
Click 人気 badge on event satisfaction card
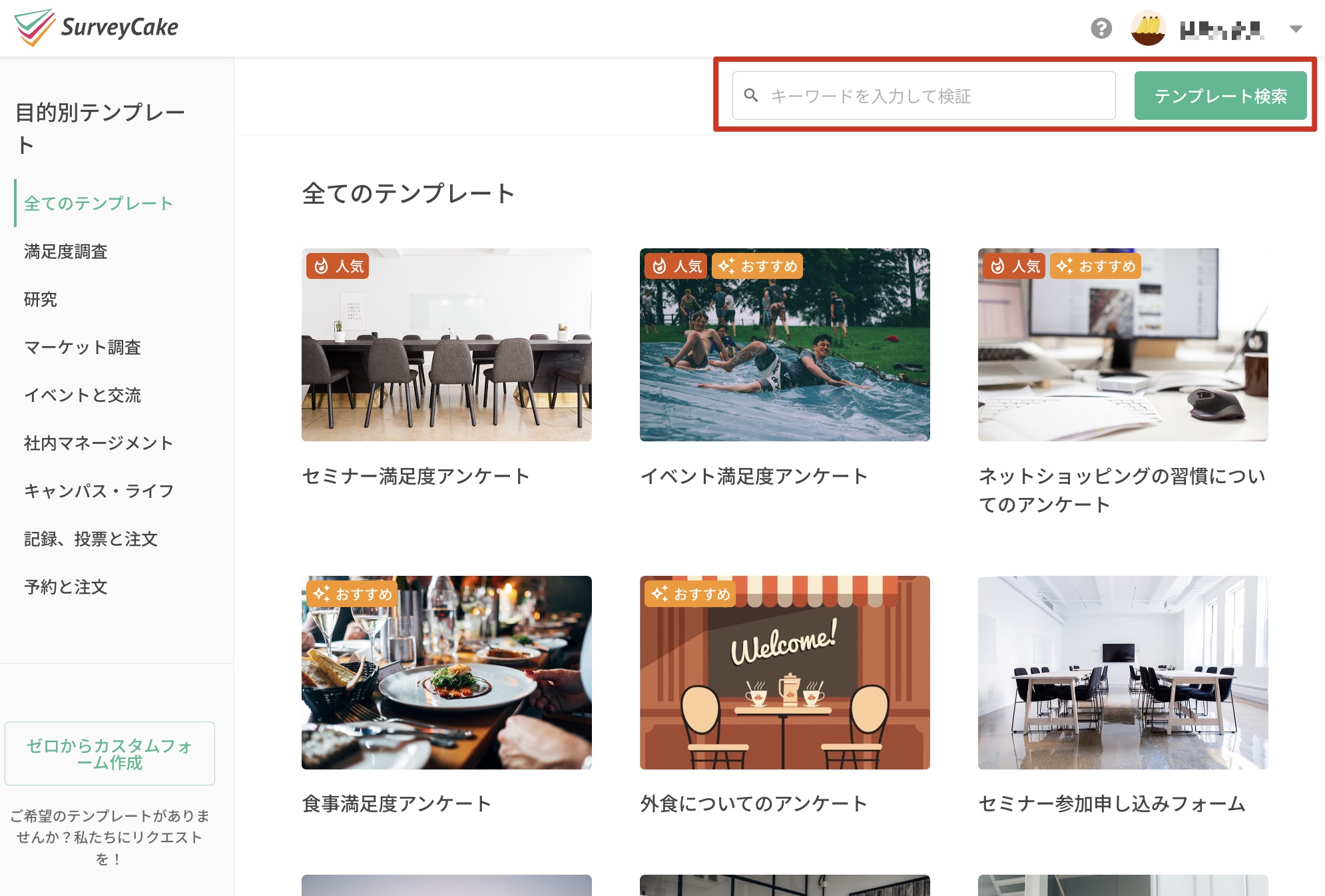coord(676,266)
